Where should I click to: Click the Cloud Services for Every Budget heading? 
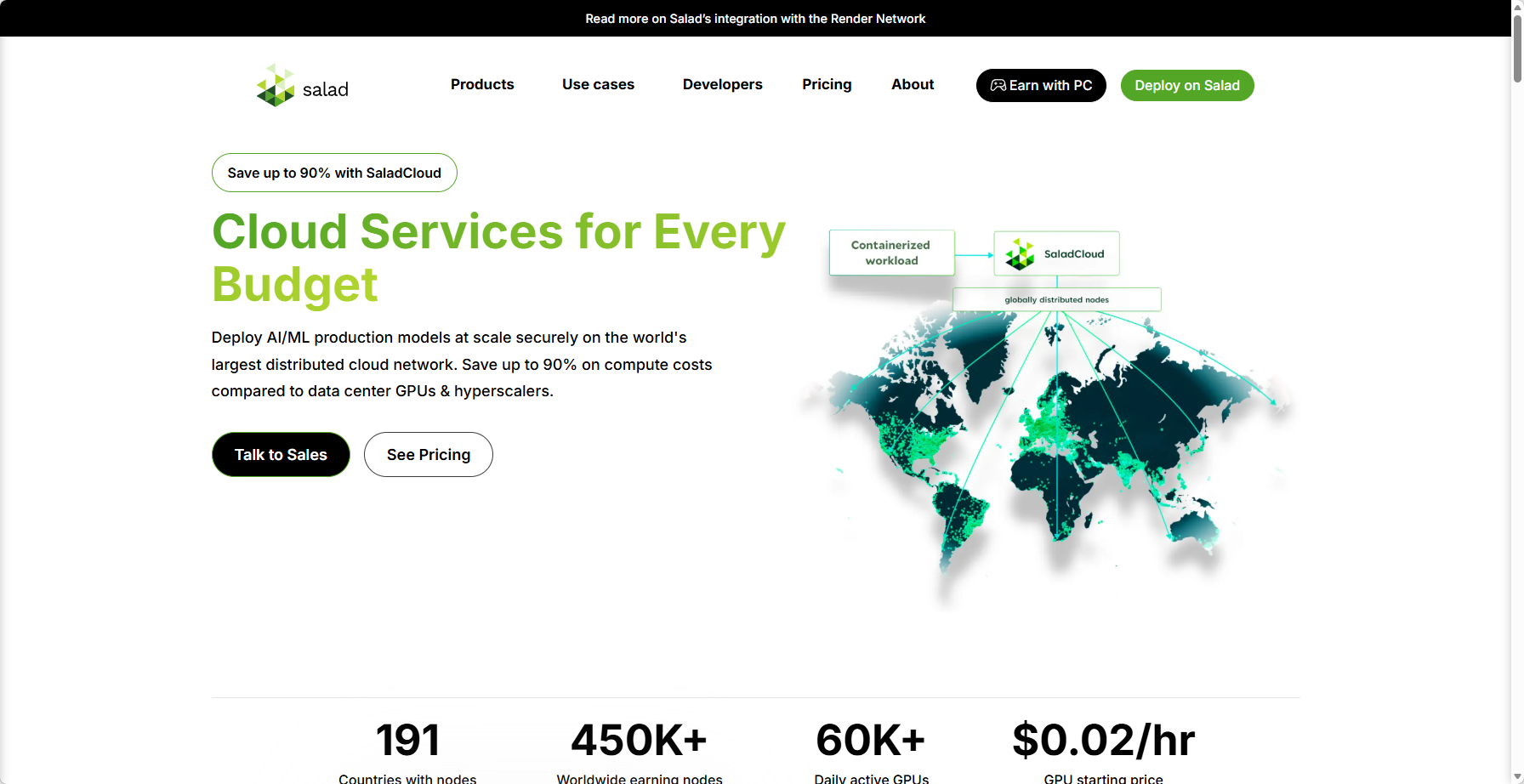(x=498, y=258)
